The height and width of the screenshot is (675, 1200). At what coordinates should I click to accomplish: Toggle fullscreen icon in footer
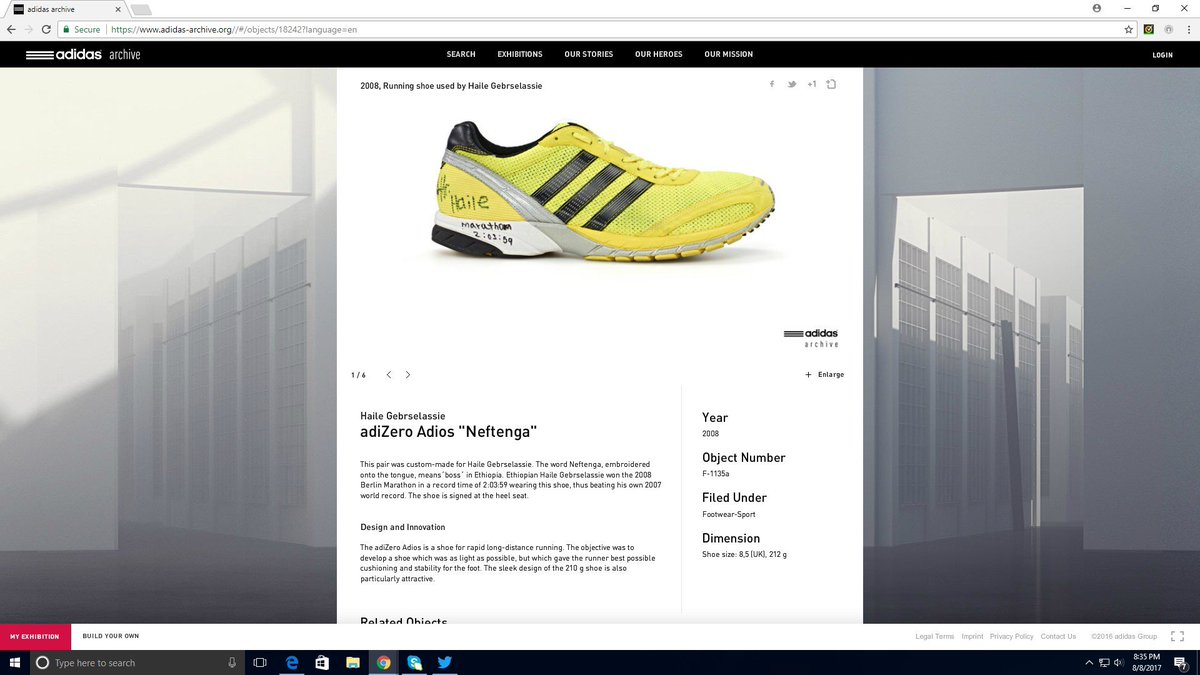coord(1177,636)
